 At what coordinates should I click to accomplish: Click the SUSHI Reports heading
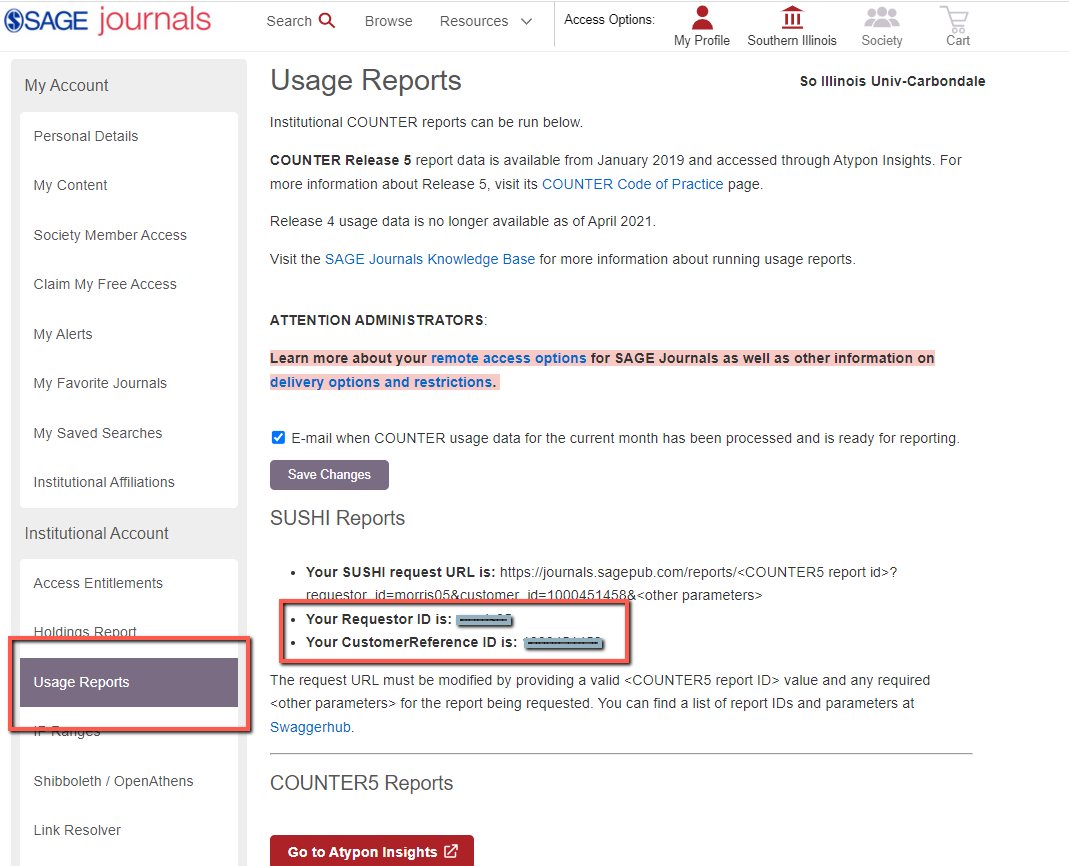point(337,518)
